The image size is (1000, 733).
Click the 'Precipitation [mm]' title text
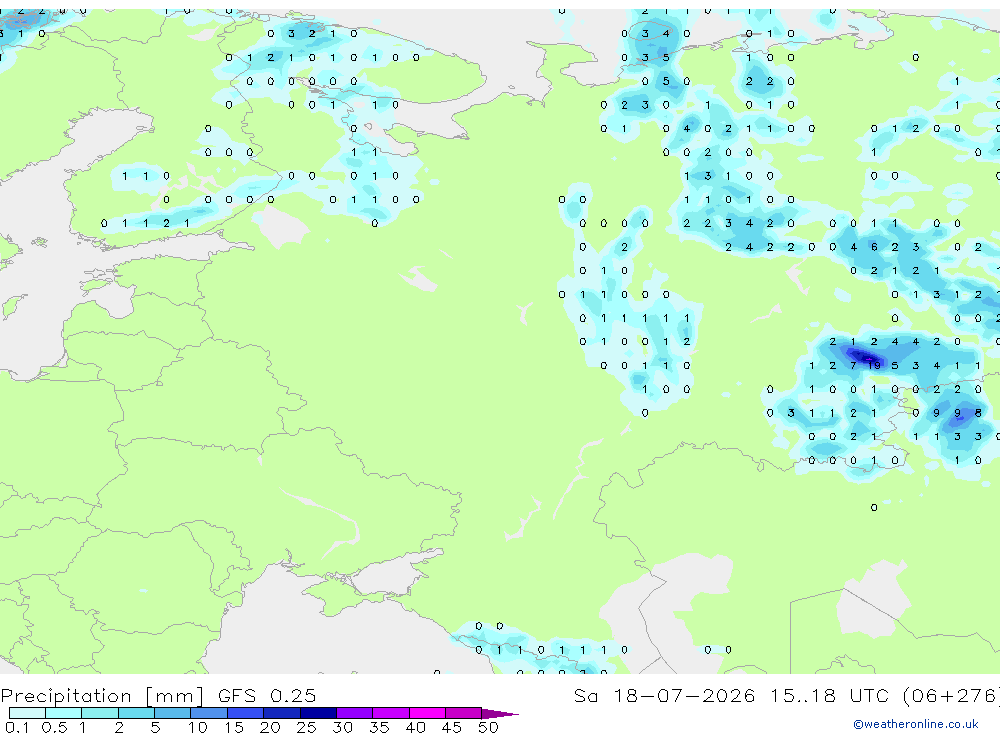102,696
